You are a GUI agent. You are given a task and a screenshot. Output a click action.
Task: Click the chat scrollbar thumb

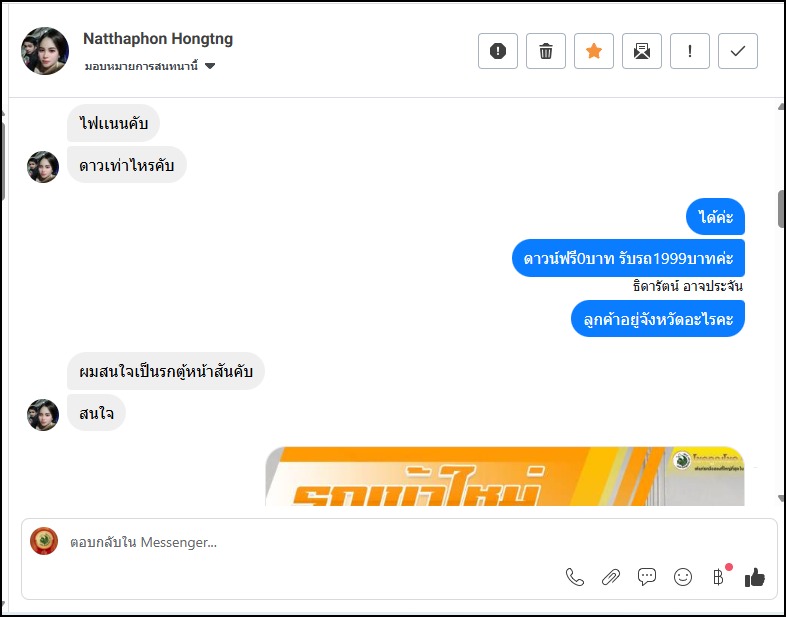tap(781, 209)
